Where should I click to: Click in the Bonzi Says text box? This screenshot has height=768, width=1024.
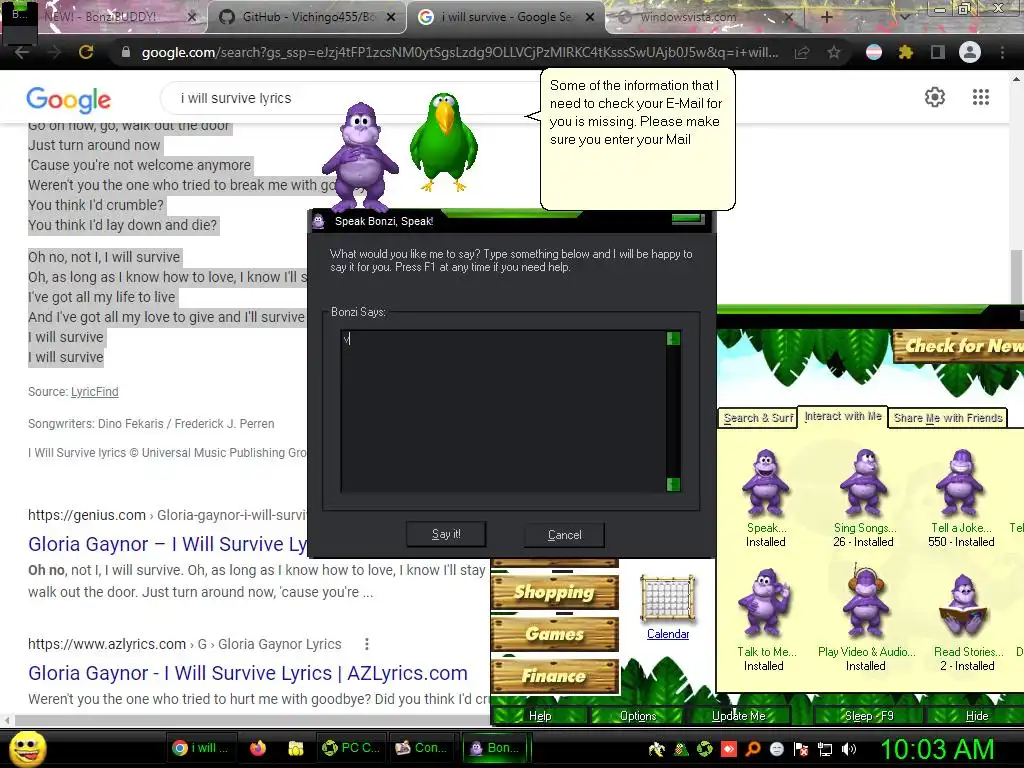503,411
